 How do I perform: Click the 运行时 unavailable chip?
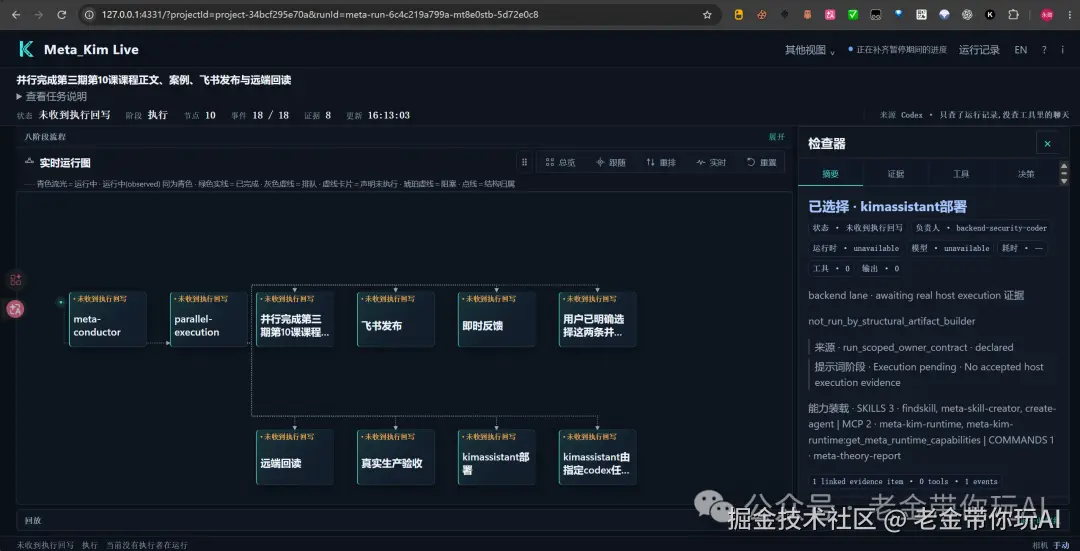[x=855, y=248]
